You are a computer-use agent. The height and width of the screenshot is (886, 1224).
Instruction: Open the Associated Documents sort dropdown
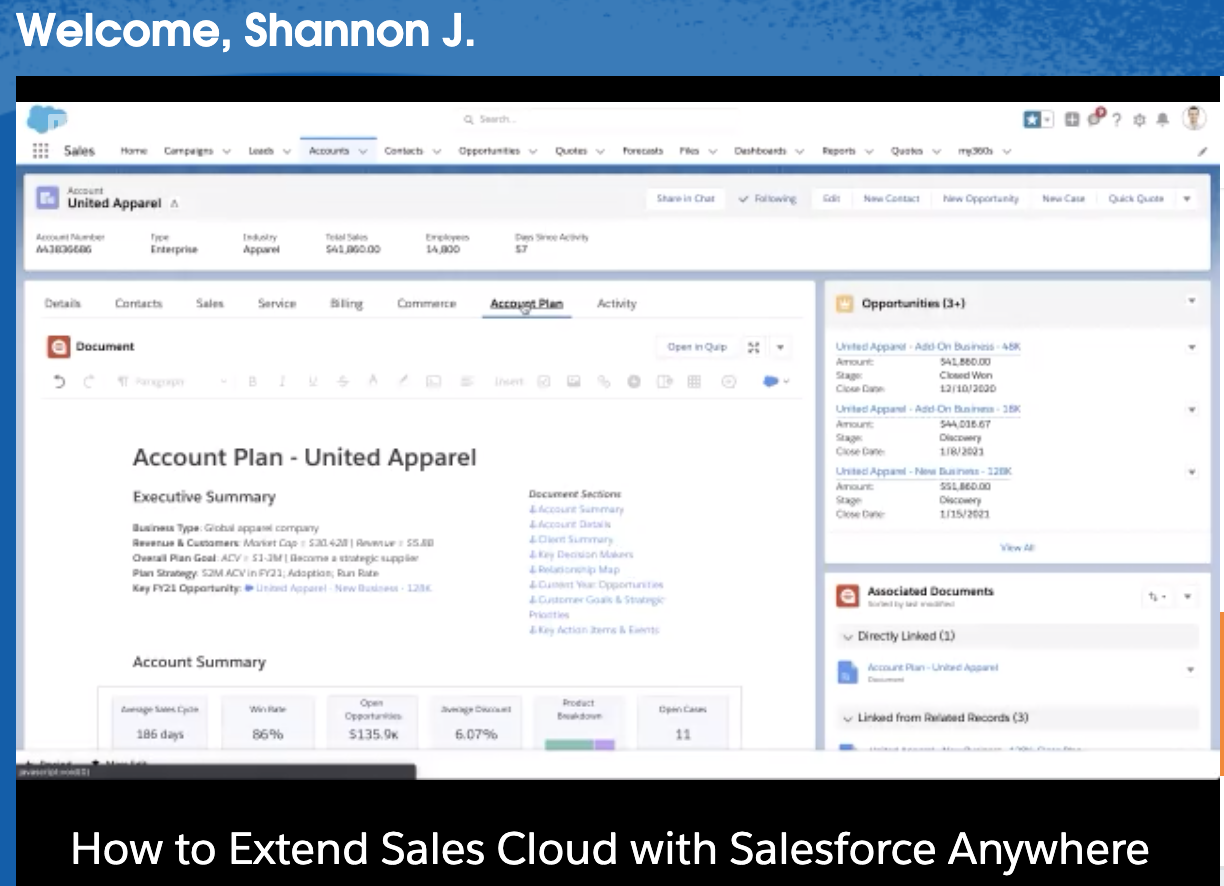1157,597
